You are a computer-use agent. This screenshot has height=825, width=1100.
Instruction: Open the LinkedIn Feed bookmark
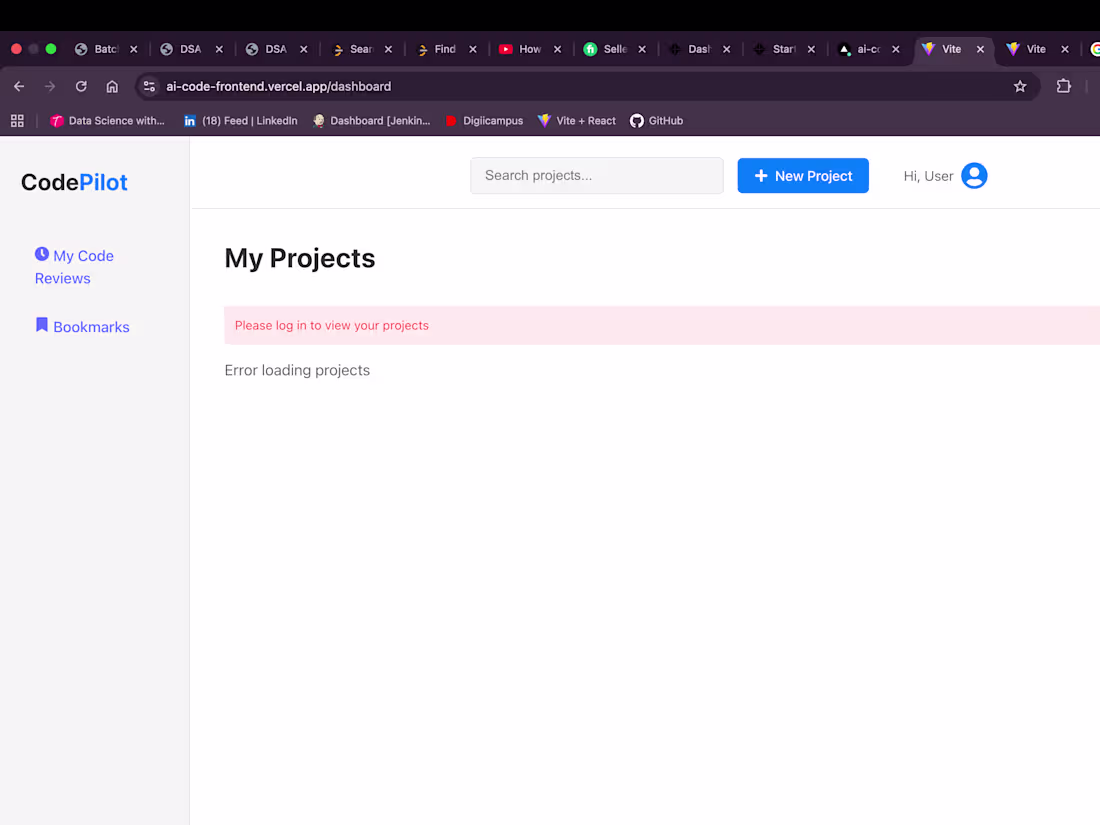coord(240,120)
